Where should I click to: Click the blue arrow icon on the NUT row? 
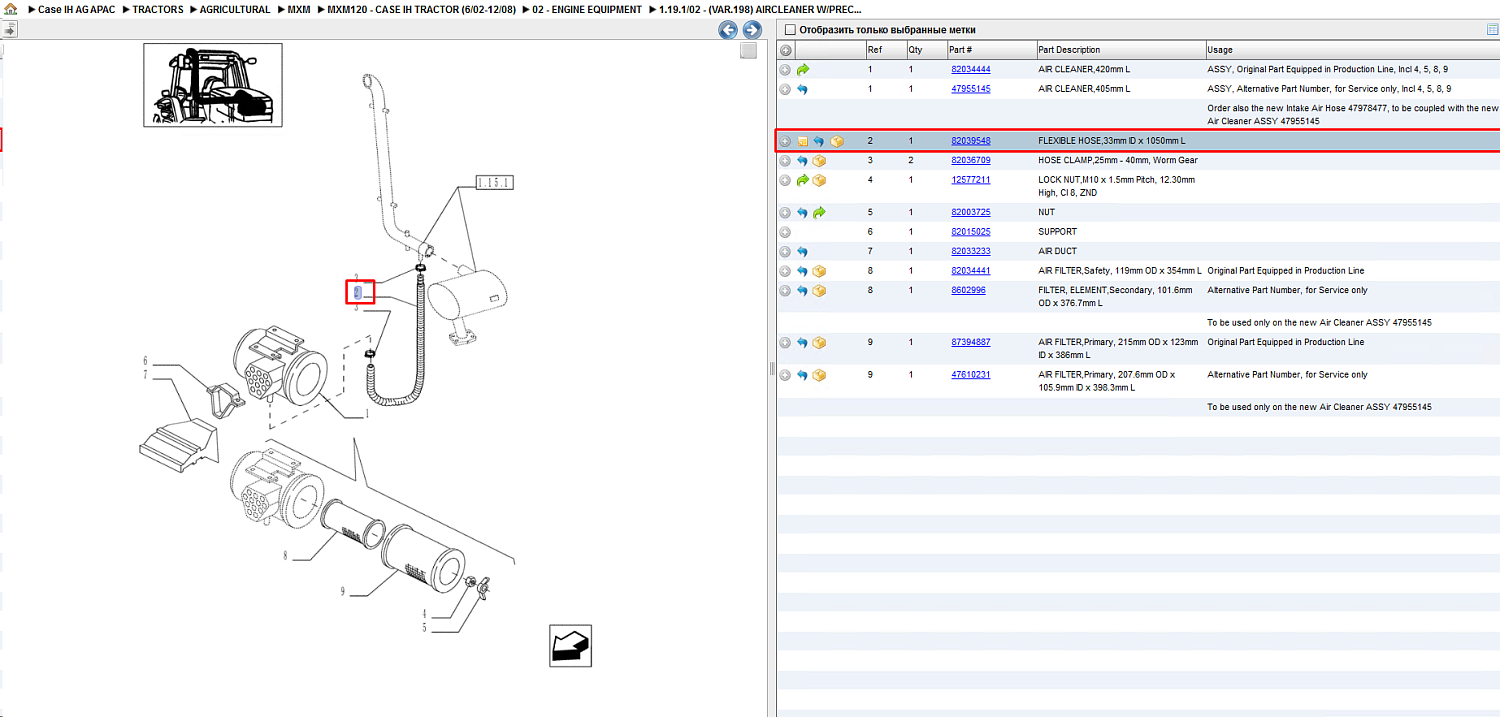803,212
